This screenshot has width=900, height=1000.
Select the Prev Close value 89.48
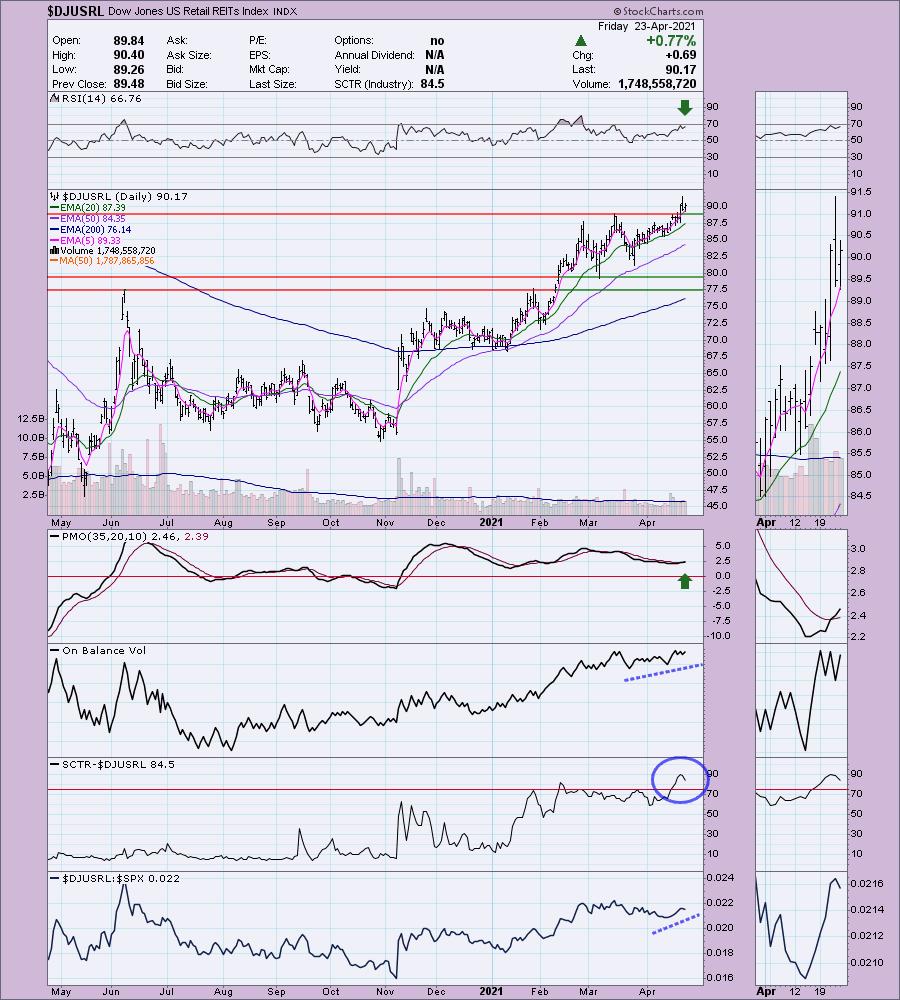129,84
